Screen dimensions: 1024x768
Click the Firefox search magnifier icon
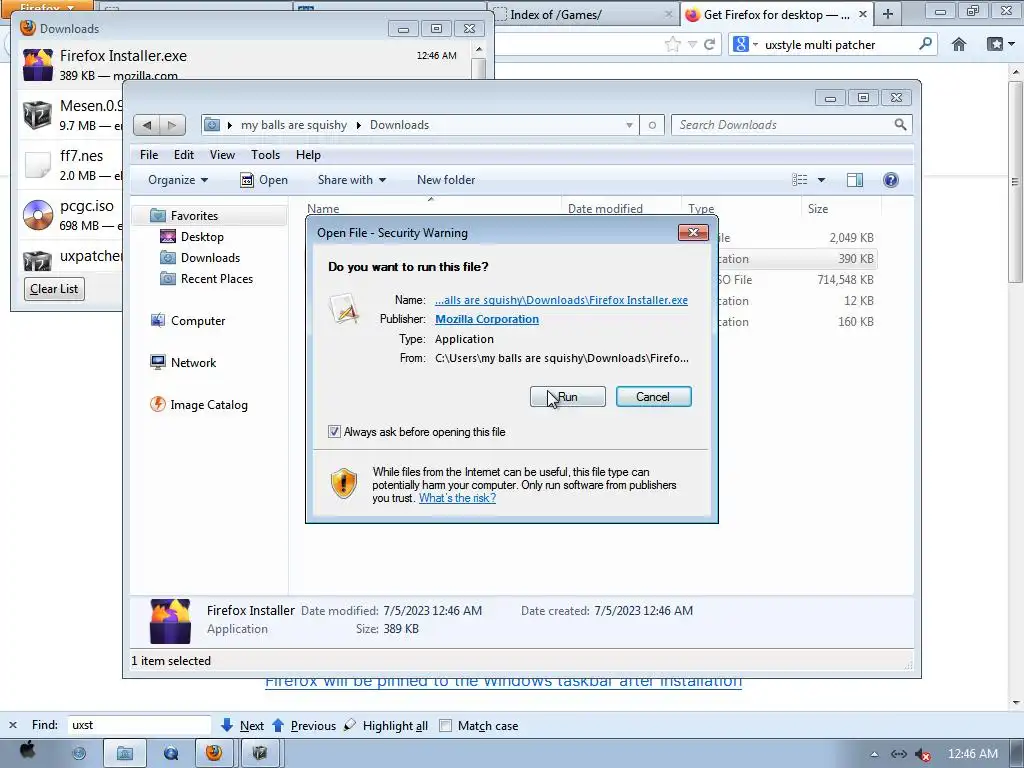[925, 44]
